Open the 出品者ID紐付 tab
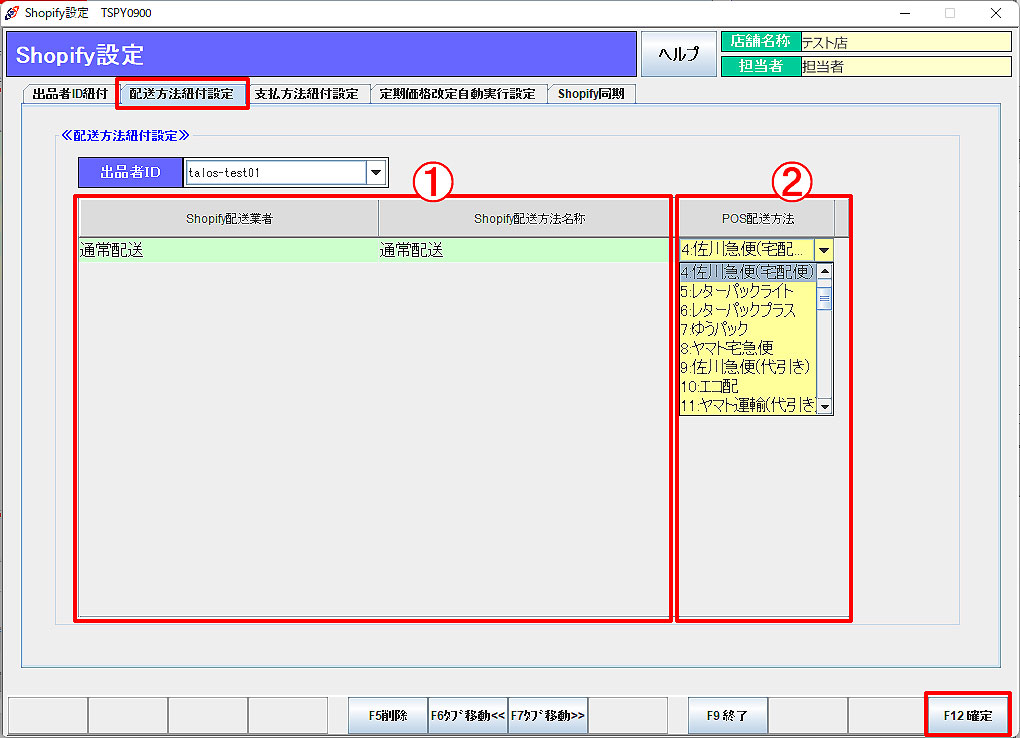 [x=70, y=94]
